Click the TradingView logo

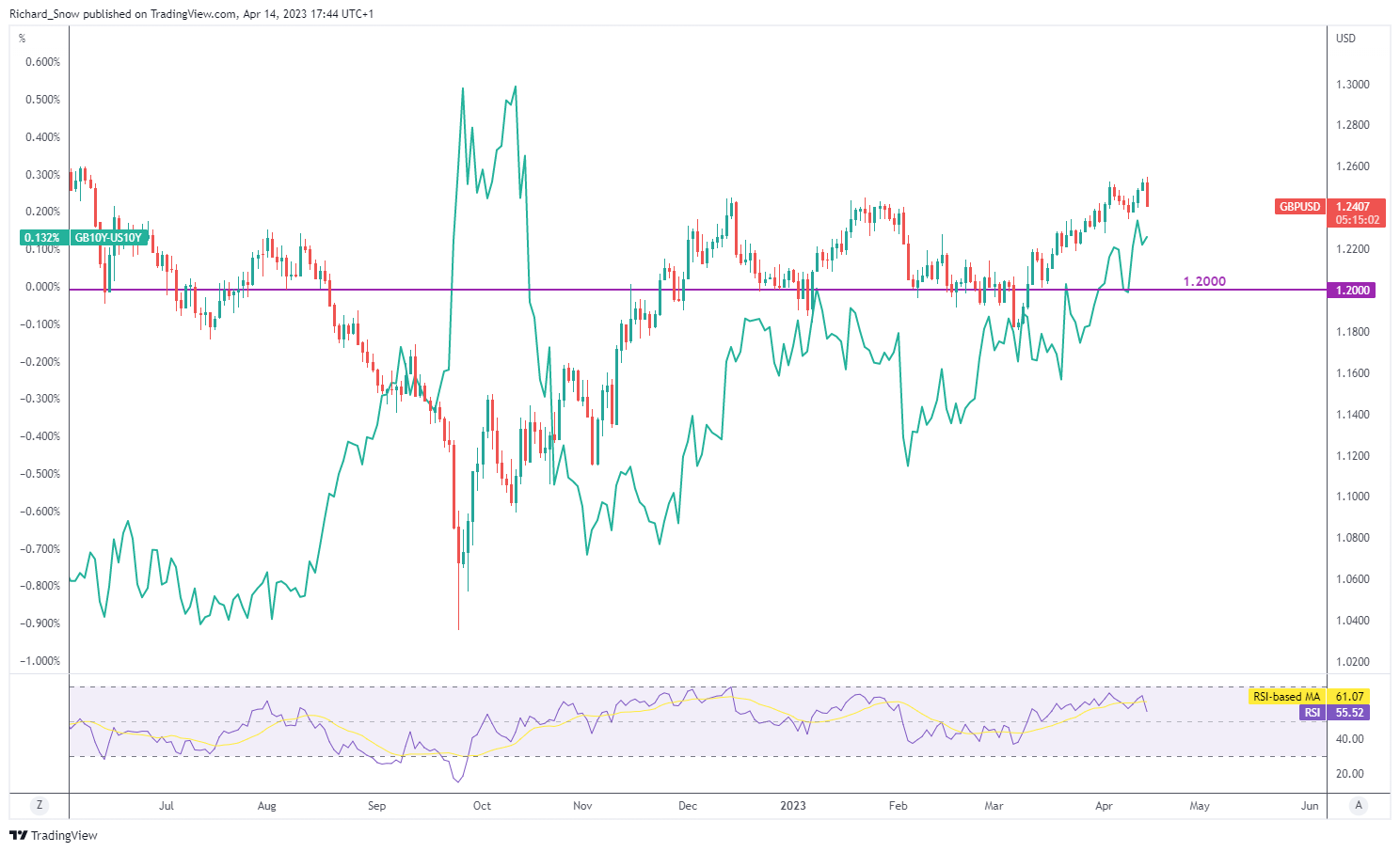click(x=54, y=835)
